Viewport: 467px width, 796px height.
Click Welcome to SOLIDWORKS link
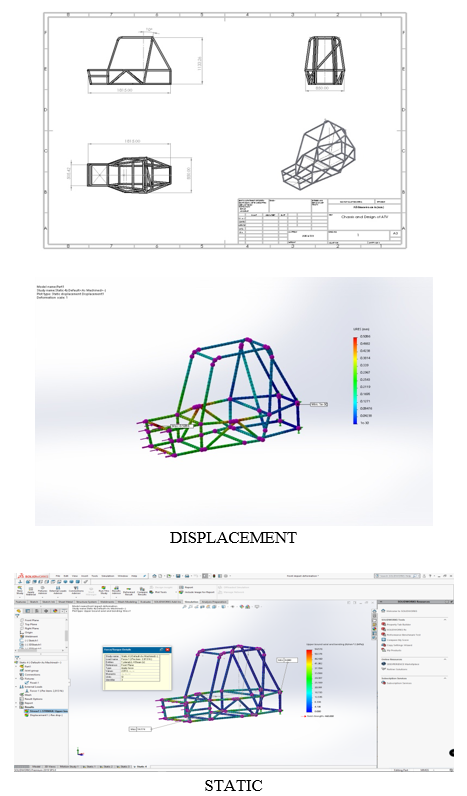coord(397,611)
